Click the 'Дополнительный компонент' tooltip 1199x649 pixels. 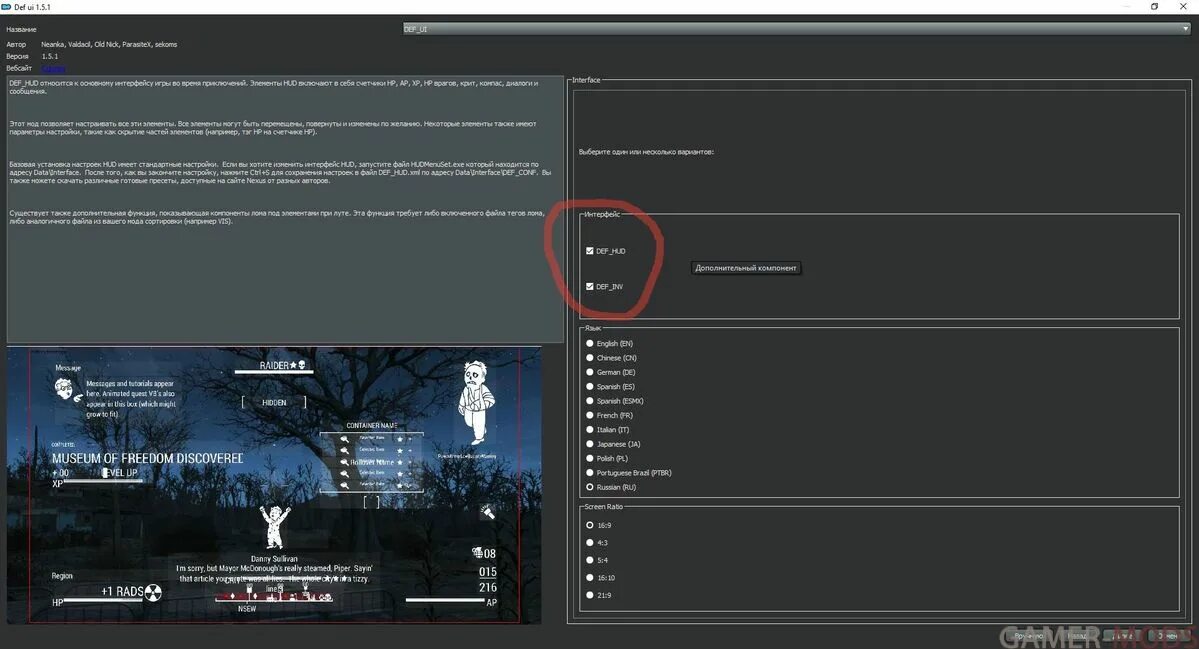click(x=746, y=268)
